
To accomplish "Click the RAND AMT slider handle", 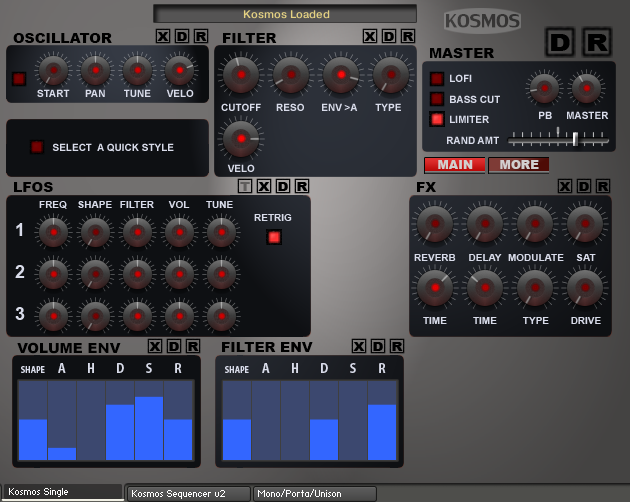I will point(575,139).
